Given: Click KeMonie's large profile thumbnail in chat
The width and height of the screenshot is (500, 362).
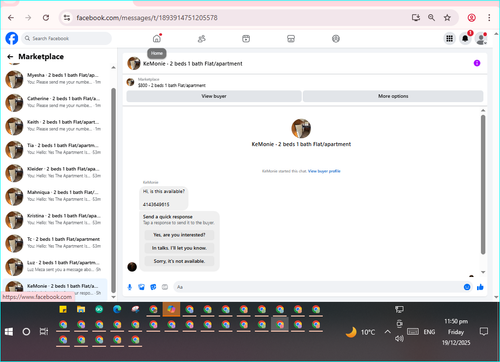Looking at the screenshot, I should coord(301,128).
